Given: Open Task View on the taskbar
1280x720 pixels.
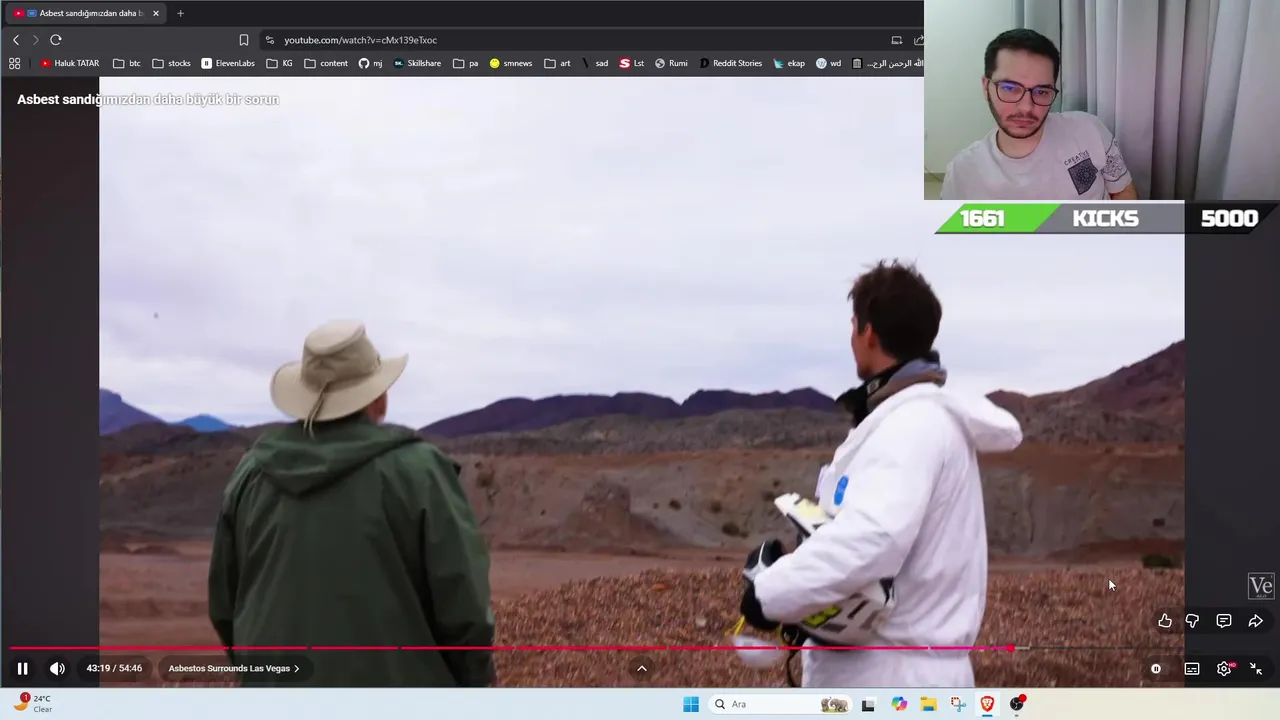Looking at the screenshot, I should 868,704.
